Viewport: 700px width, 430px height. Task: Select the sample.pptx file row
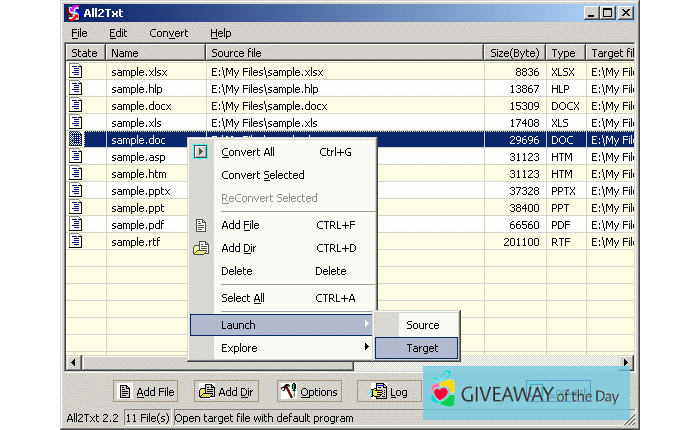[140, 191]
